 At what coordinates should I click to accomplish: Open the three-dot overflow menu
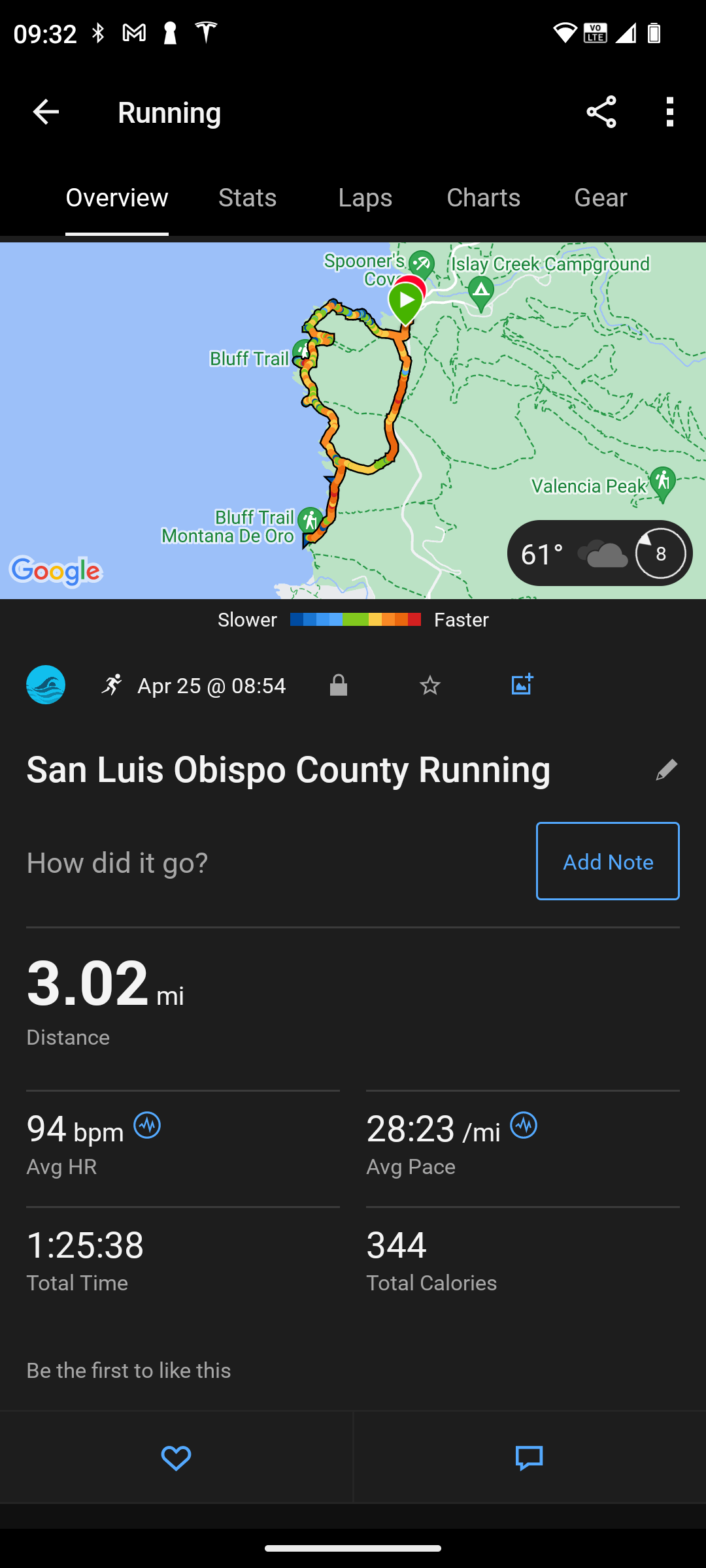click(669, 112)
